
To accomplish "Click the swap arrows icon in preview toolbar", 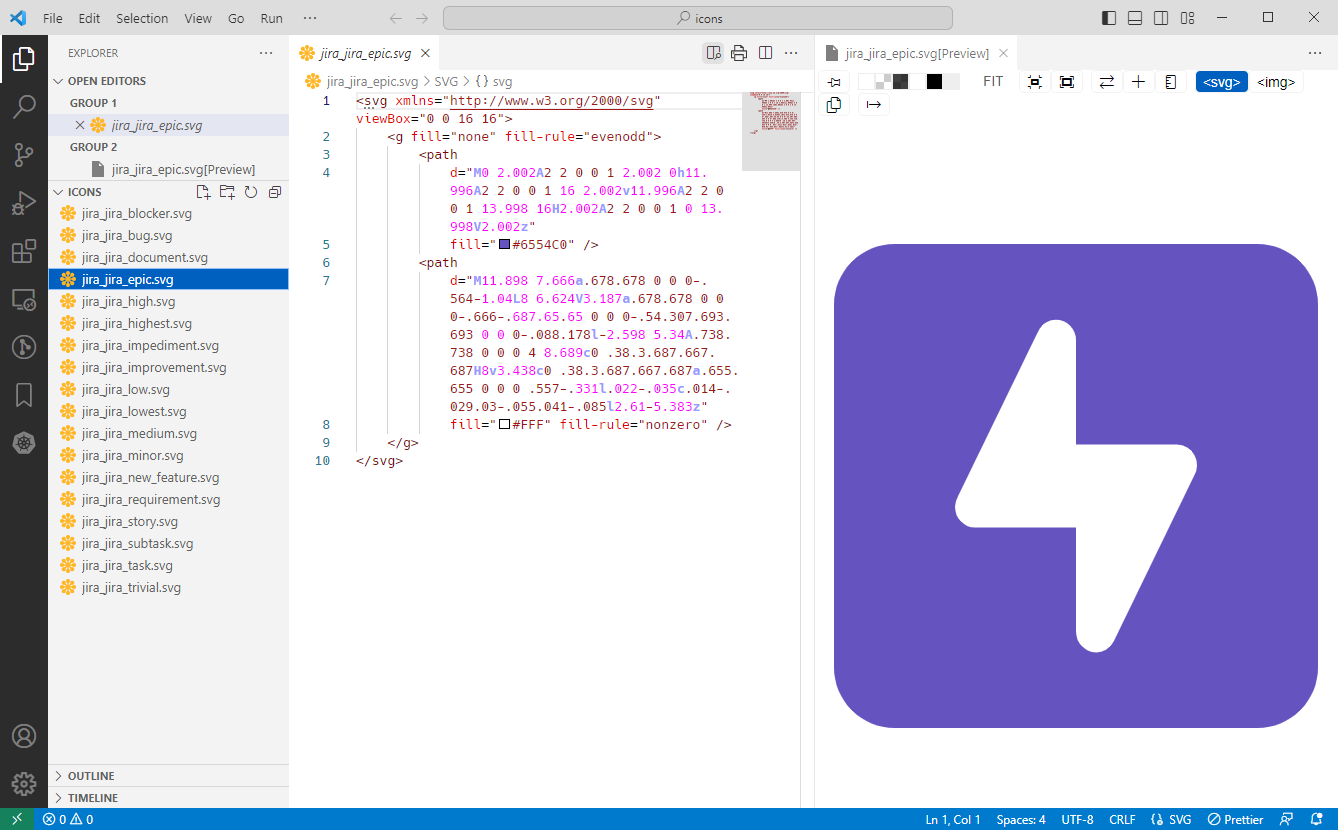I will click(1106, 82).
